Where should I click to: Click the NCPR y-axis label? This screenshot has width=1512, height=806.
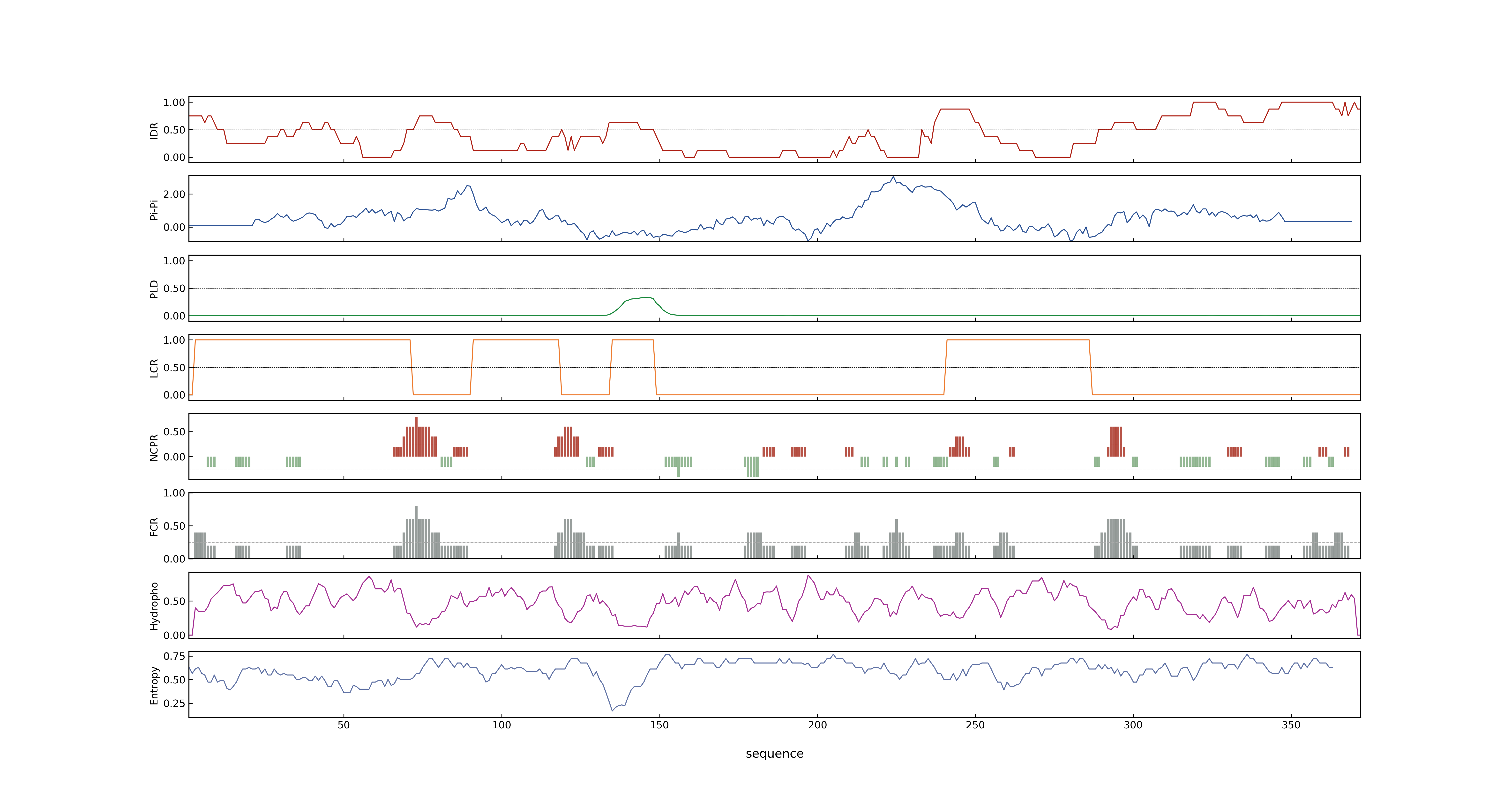(154, 447)
